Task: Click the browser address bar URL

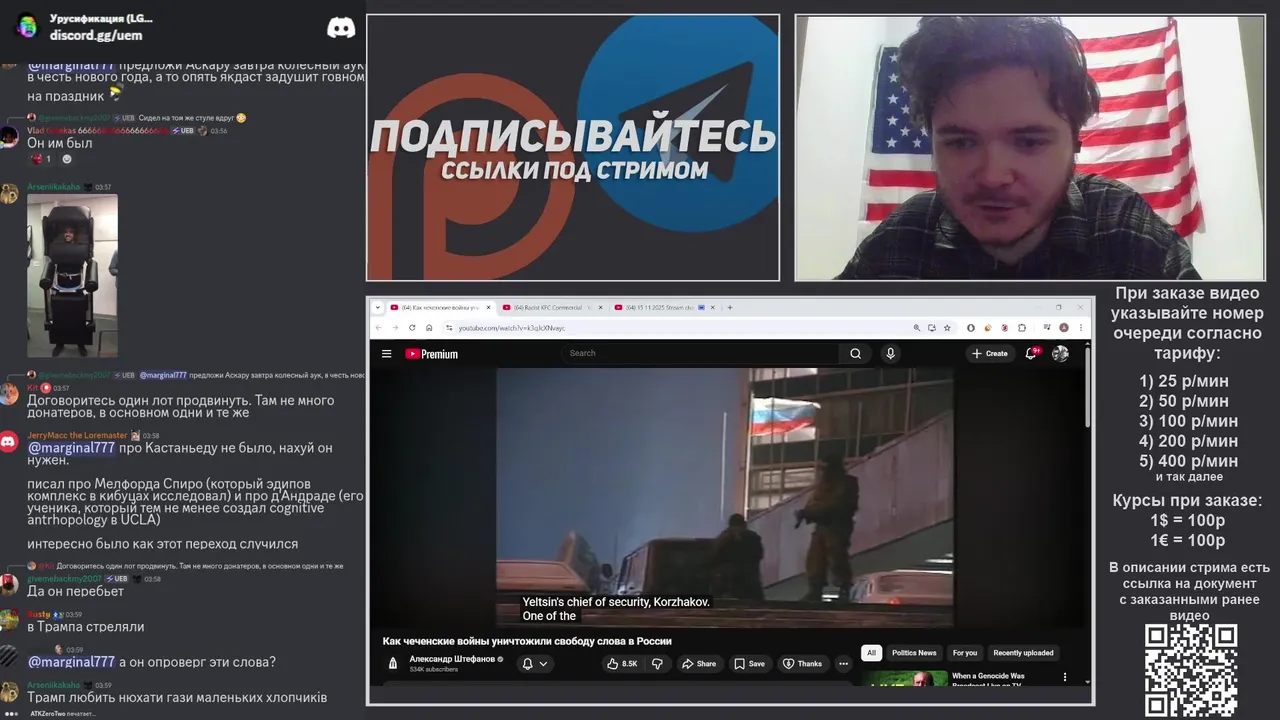Action: click(511, 328)
